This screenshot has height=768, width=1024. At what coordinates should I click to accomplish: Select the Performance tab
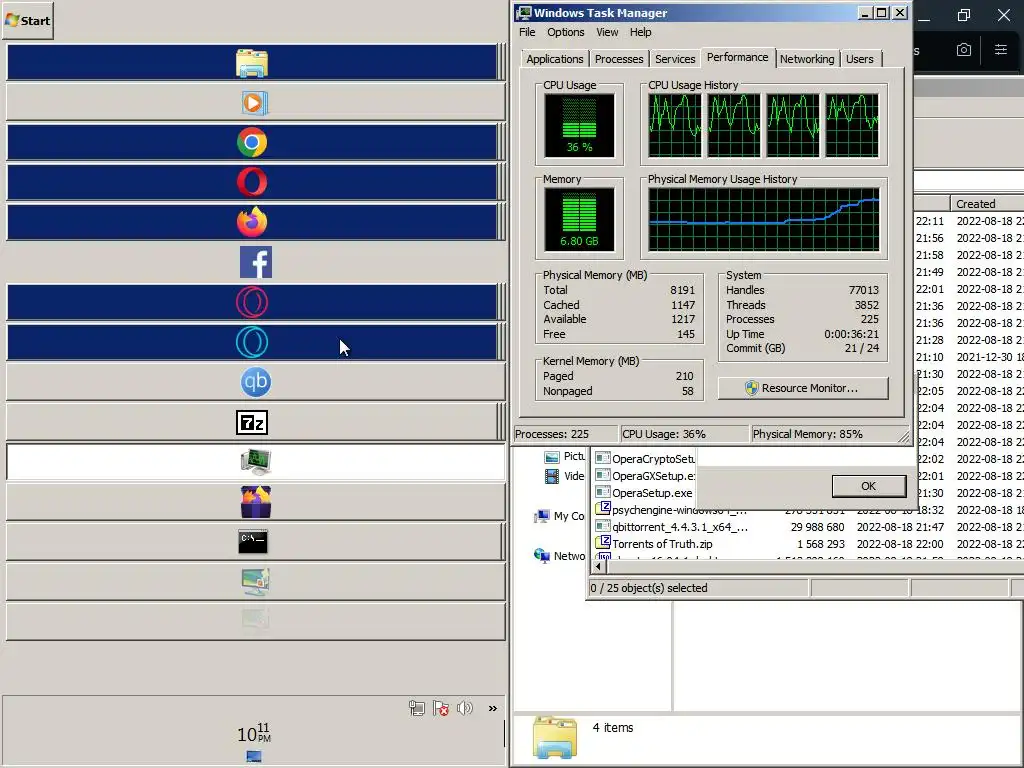[x=737, y=57]
